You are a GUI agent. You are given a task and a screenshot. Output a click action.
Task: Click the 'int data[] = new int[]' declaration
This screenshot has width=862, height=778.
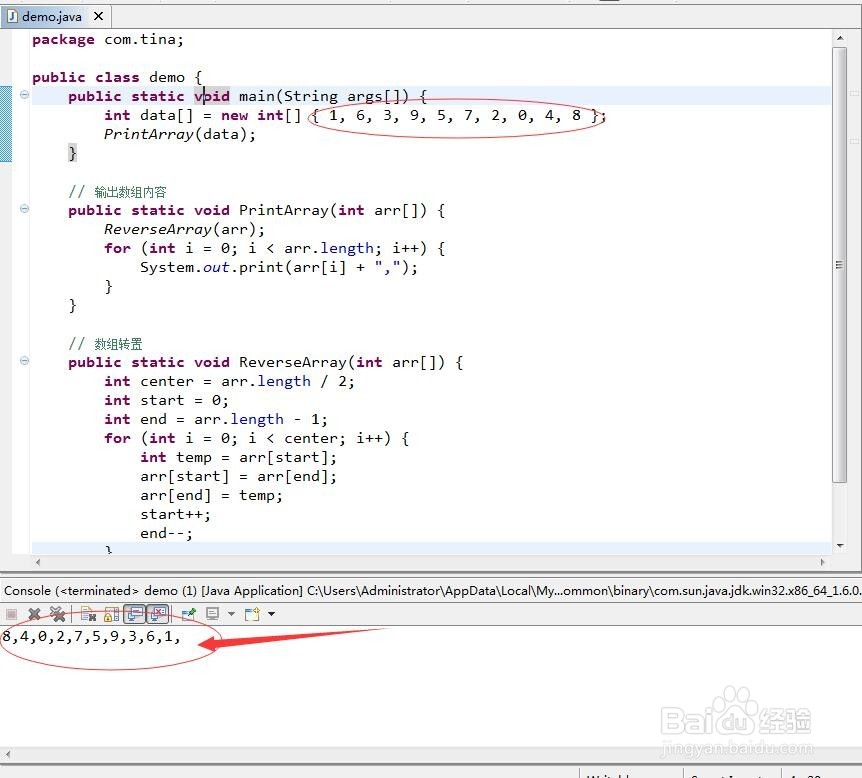(203, 115)
